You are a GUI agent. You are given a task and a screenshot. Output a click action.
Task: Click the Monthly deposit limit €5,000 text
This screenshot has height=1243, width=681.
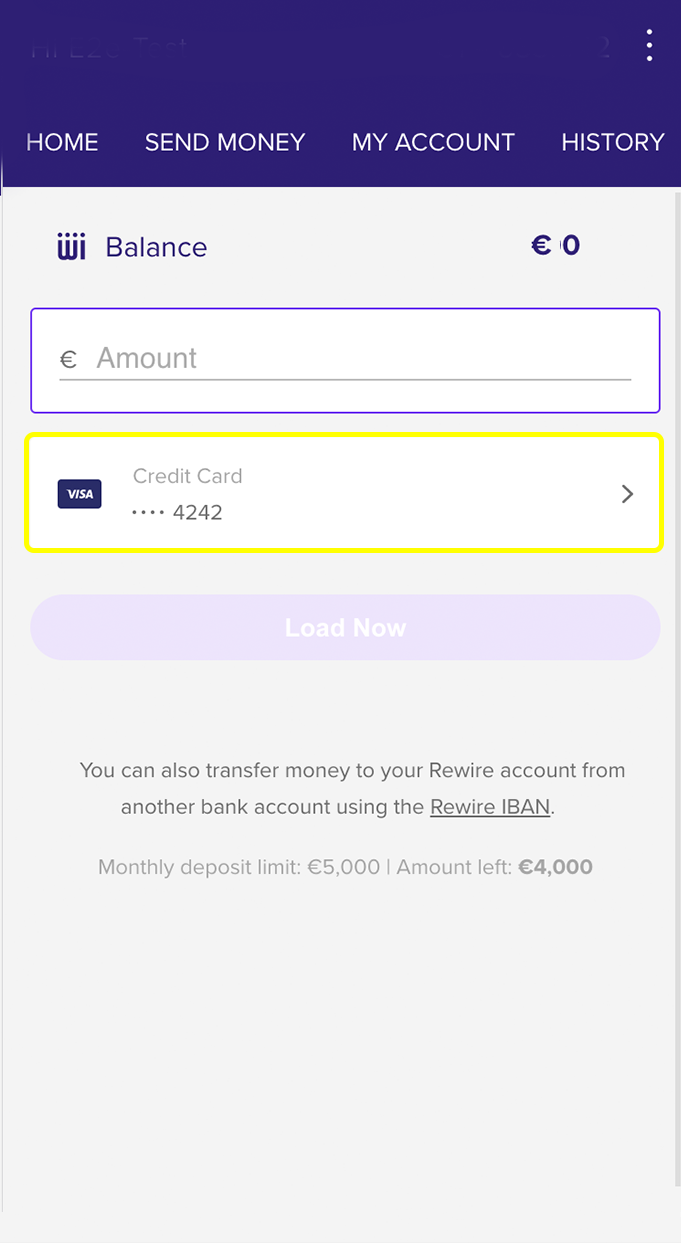(x=238, y=867)
